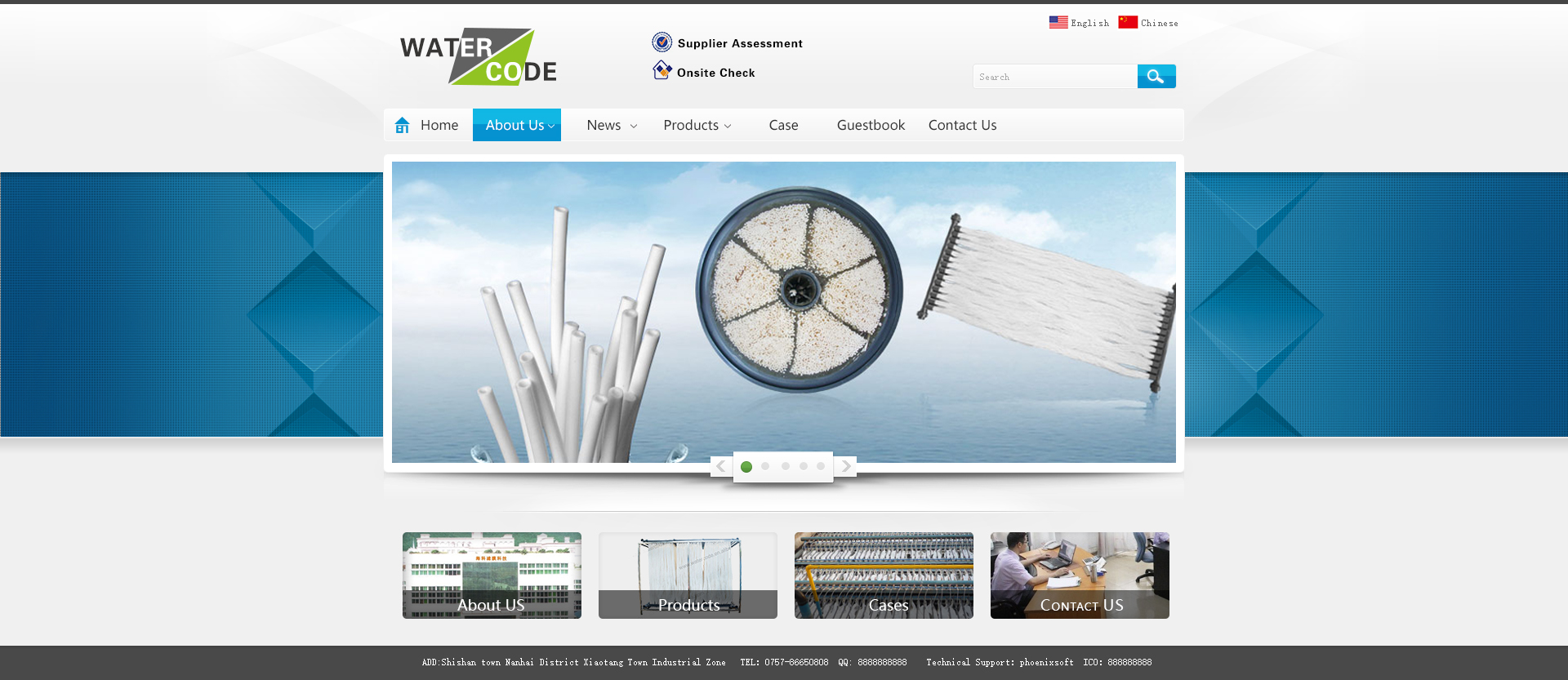Expand the News dropdown arrow
The image size is (1568, 680).
click(633, 126)
